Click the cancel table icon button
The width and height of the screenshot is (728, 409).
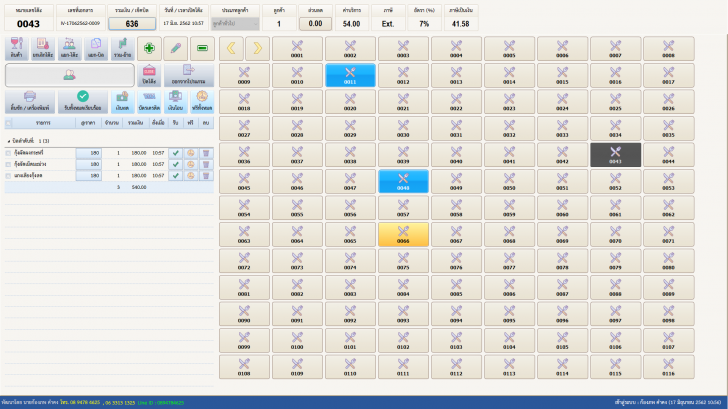tap(43, 48)
